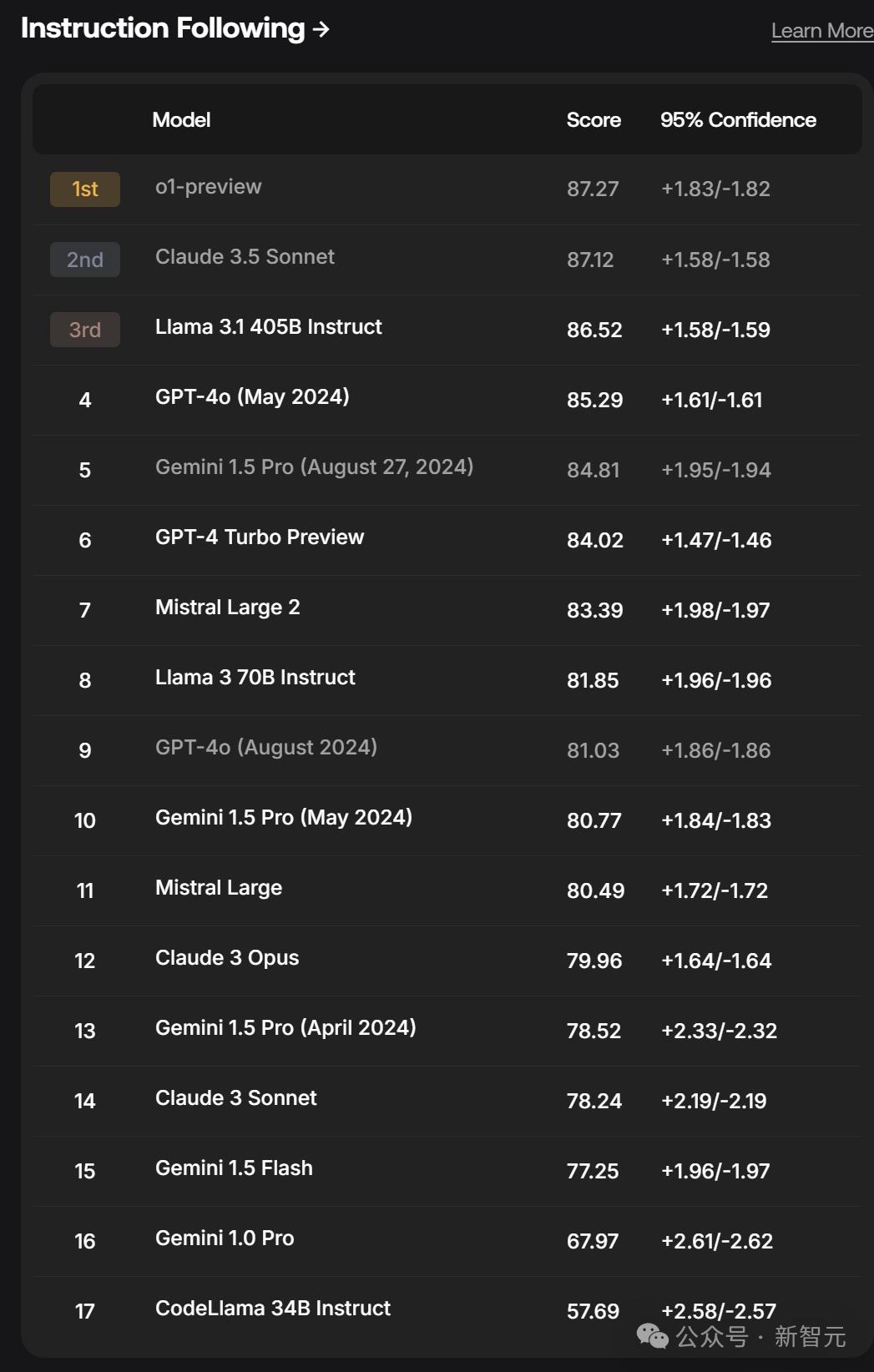Image resolution: width=874 pixels, height=1372 pixels.
Task: Click the Gemini 1.5 Flash row
Action: pos(234,1168)
